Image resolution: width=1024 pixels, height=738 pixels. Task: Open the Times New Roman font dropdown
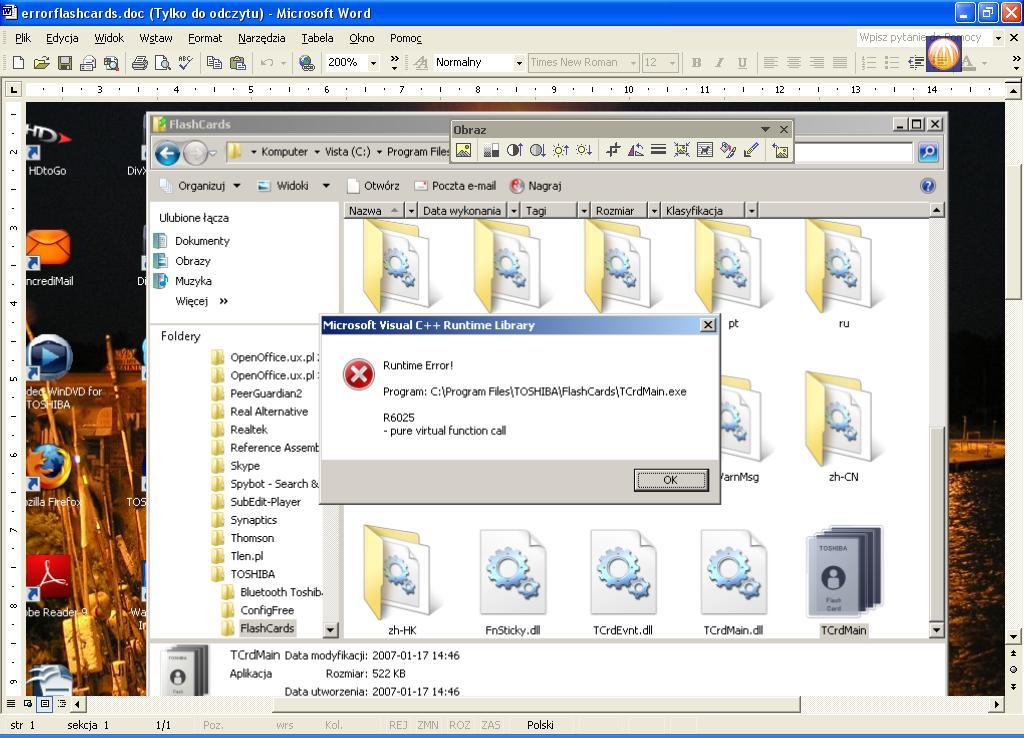click(633, 63)
